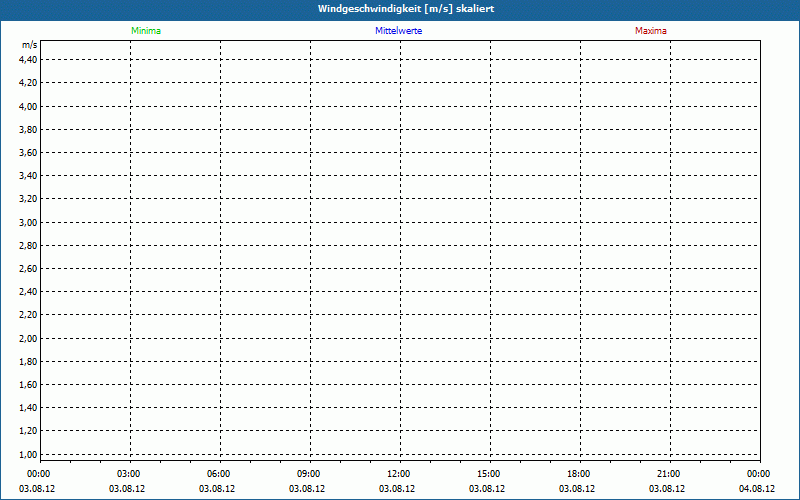Select the 06:00 time marker
Viewport: 800px width, 500px height.
[219, 474]
